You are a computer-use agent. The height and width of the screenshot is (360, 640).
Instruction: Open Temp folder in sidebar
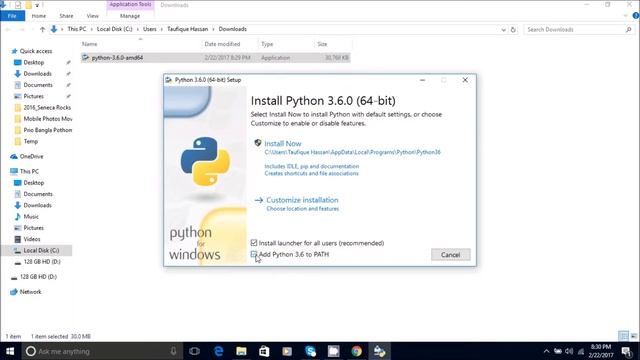[x=31, y=141]
